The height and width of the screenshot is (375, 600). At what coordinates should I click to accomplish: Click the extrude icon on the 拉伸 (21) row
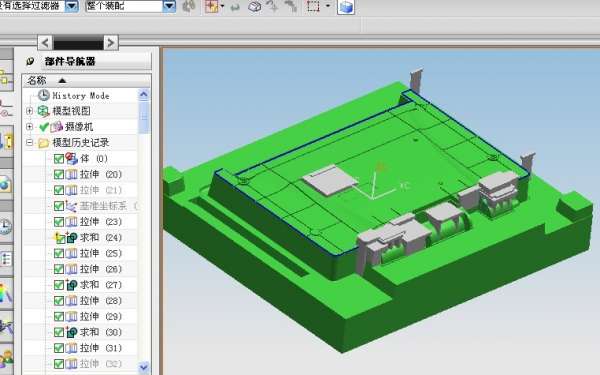(72, 190)
